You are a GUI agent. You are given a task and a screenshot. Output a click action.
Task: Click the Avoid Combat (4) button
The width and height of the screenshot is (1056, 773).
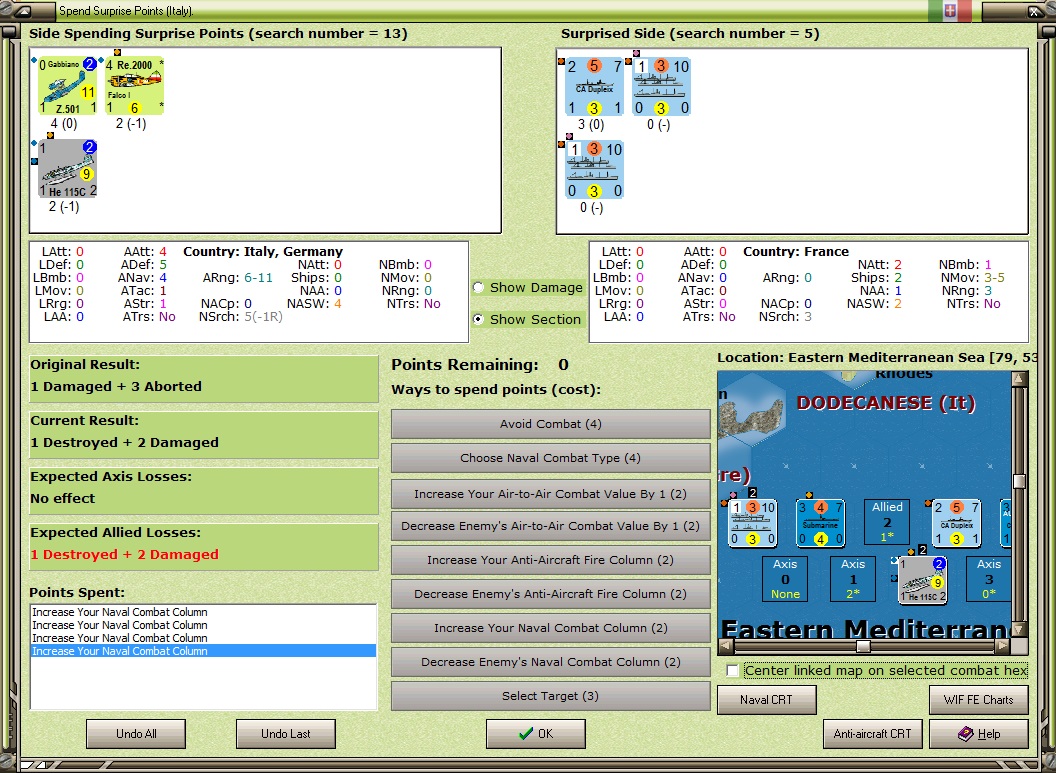[550, 424]
